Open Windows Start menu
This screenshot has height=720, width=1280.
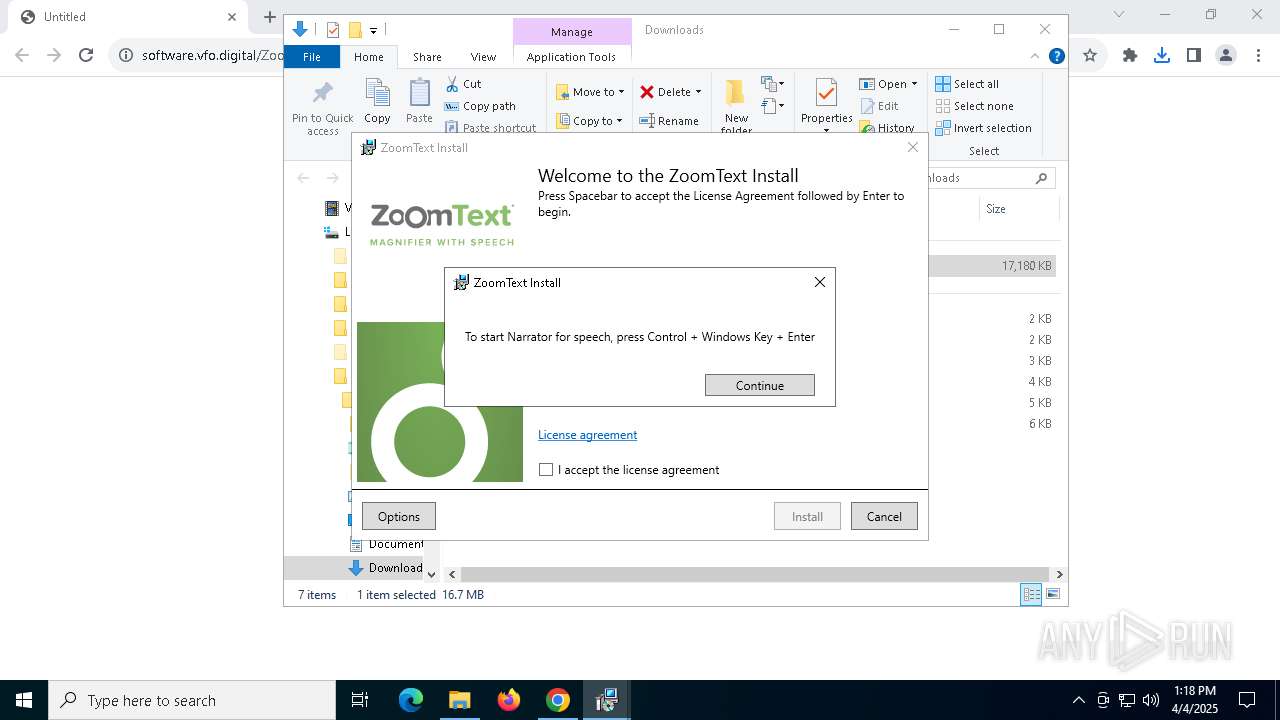(x=24, y=700)
